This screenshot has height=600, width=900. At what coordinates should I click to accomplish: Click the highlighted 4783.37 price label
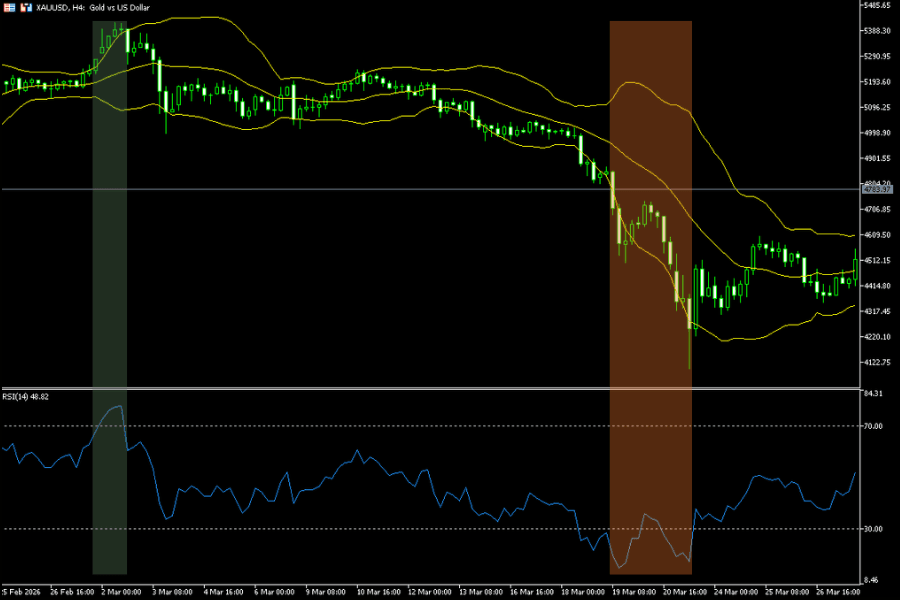876,189
